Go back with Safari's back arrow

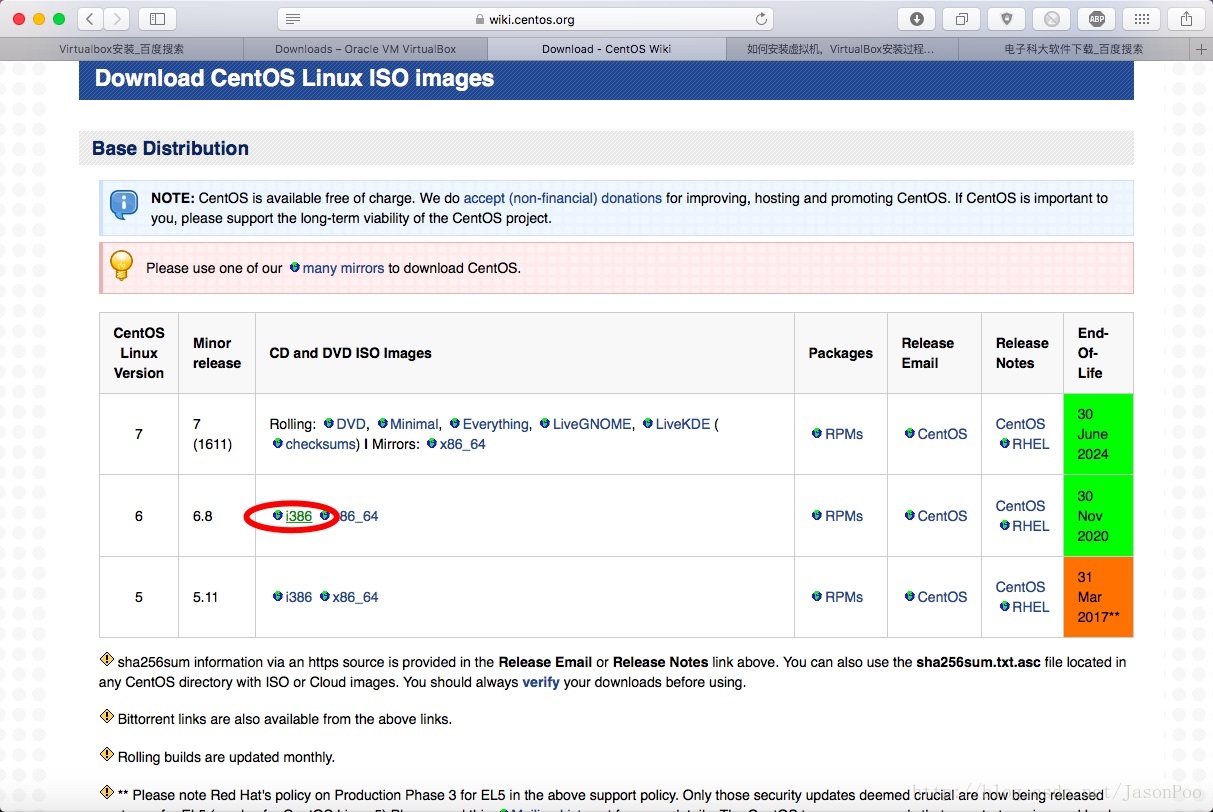(90, 18)
